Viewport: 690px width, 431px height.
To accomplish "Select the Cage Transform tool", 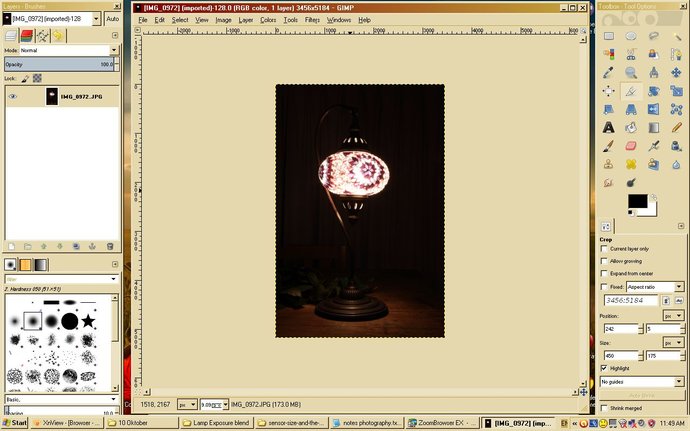I will pyautogui.click(x=676, y=109).
